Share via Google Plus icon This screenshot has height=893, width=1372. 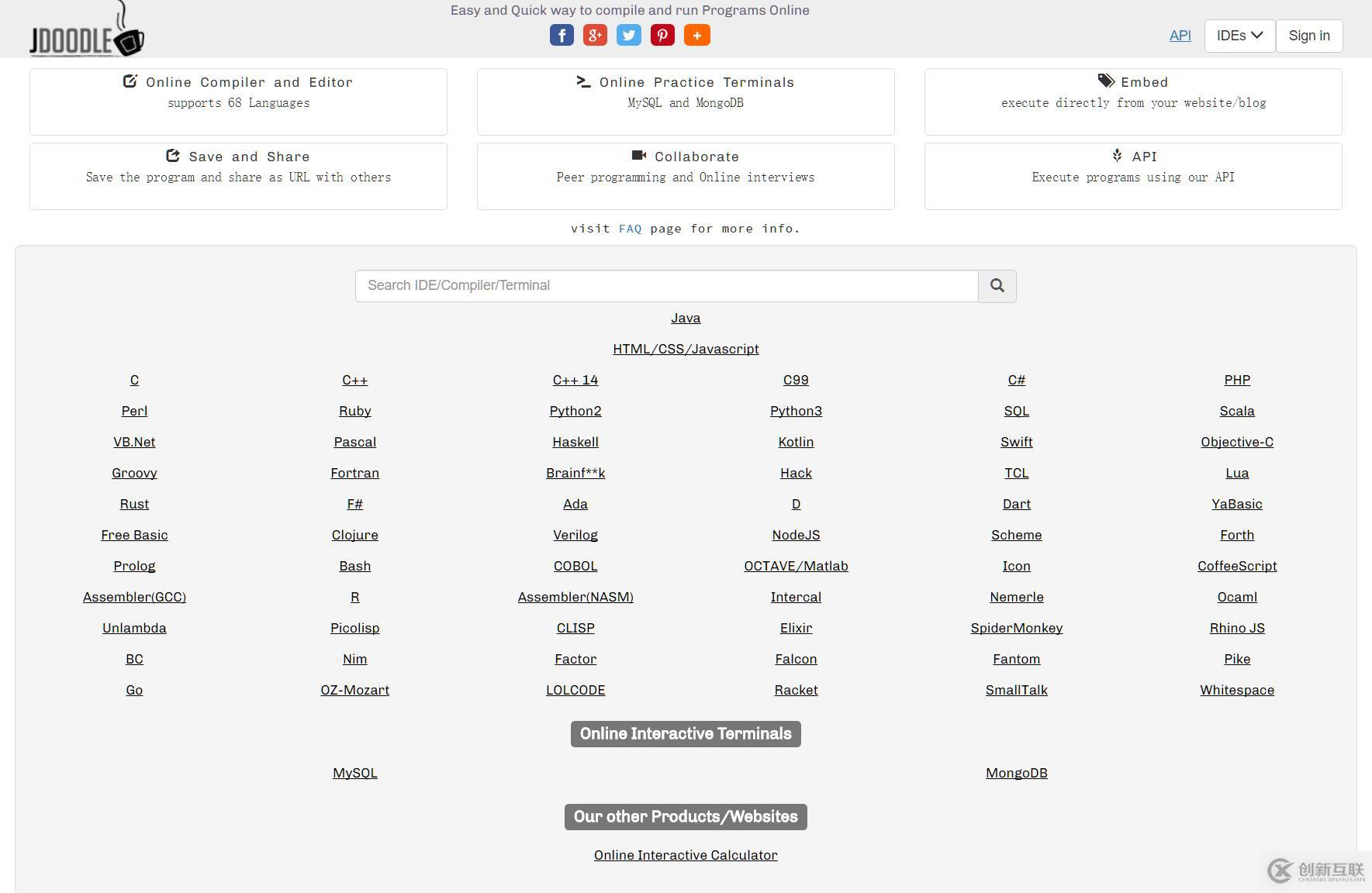pos(595,35)
